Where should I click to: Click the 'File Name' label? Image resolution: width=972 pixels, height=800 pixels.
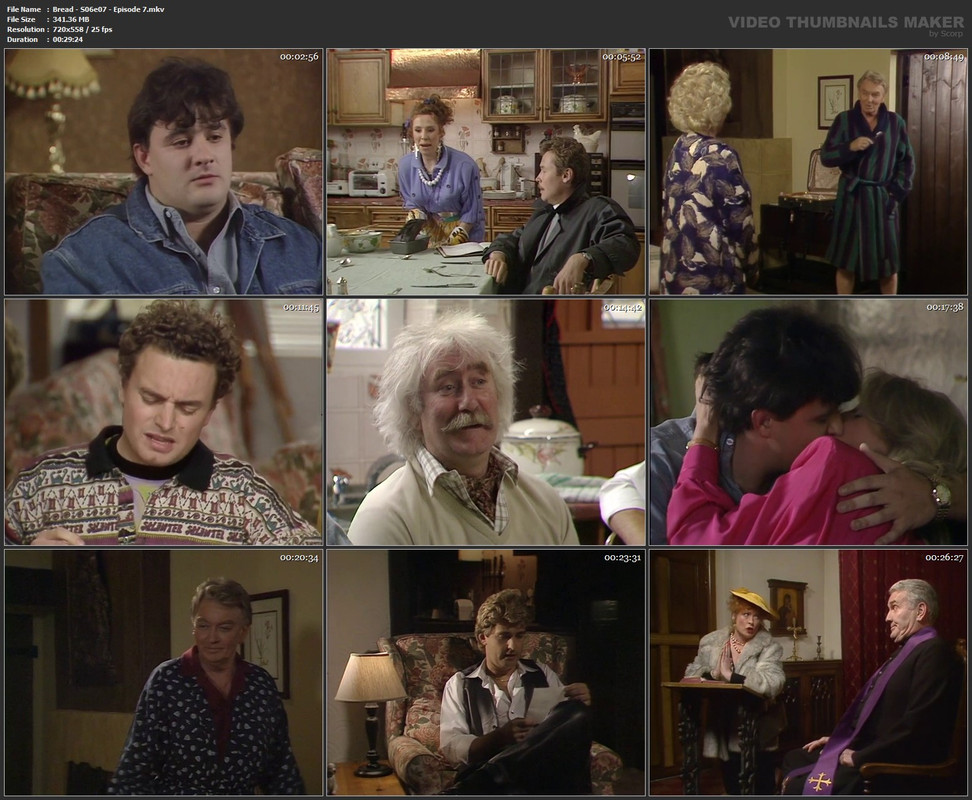click(x=24, y=9)
